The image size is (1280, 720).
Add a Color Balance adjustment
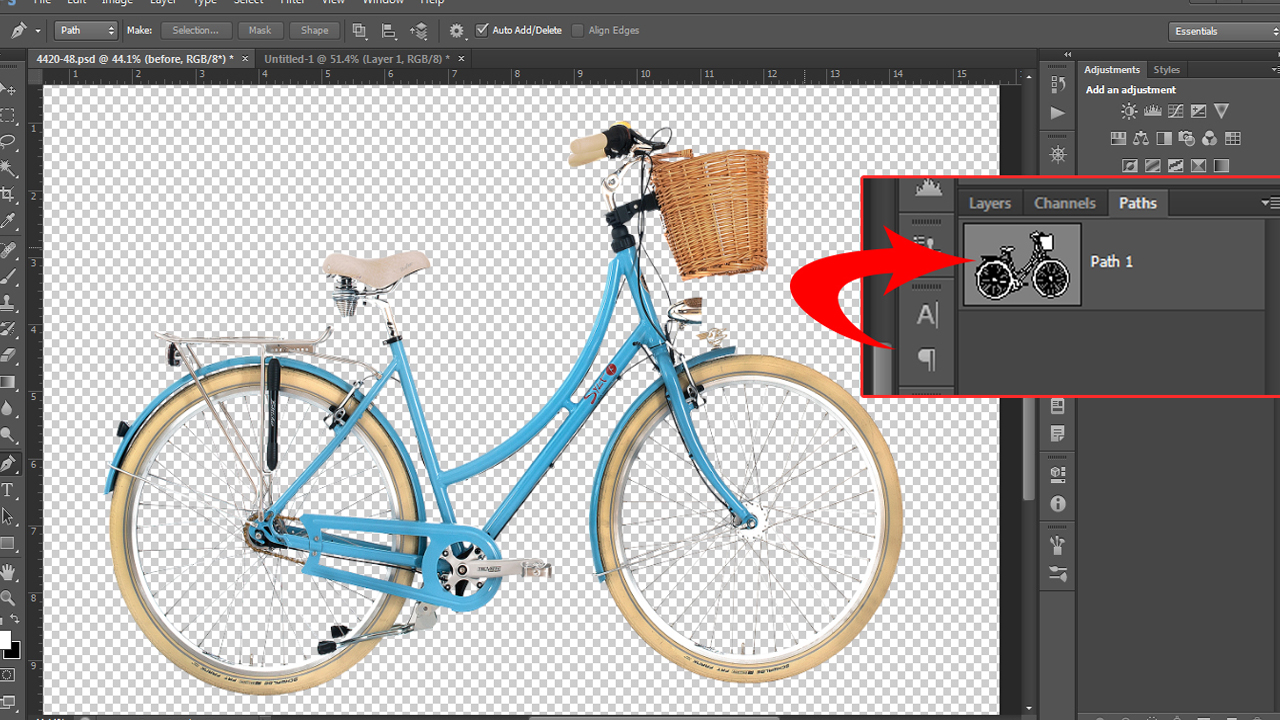1141,139
